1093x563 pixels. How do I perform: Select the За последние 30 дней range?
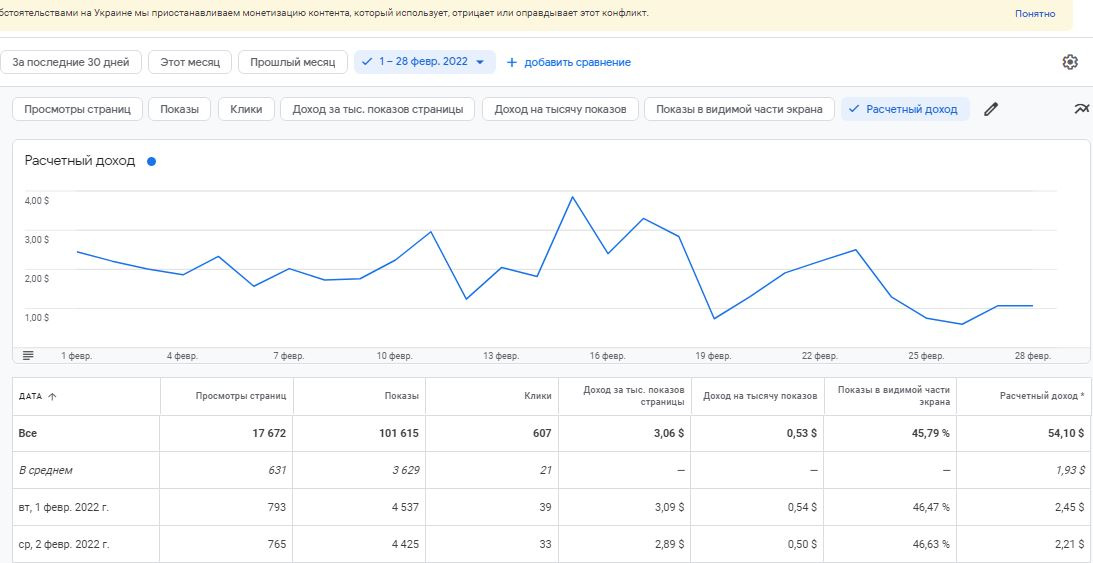(71, 62)
